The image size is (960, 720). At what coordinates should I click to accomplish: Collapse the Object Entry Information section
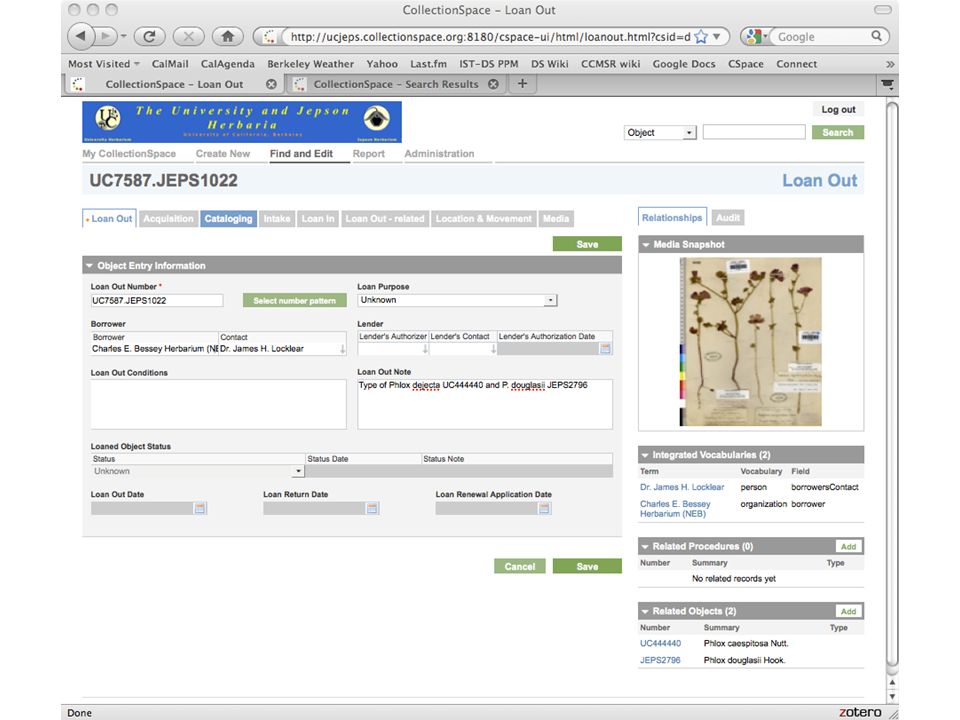tap(89, 266)
